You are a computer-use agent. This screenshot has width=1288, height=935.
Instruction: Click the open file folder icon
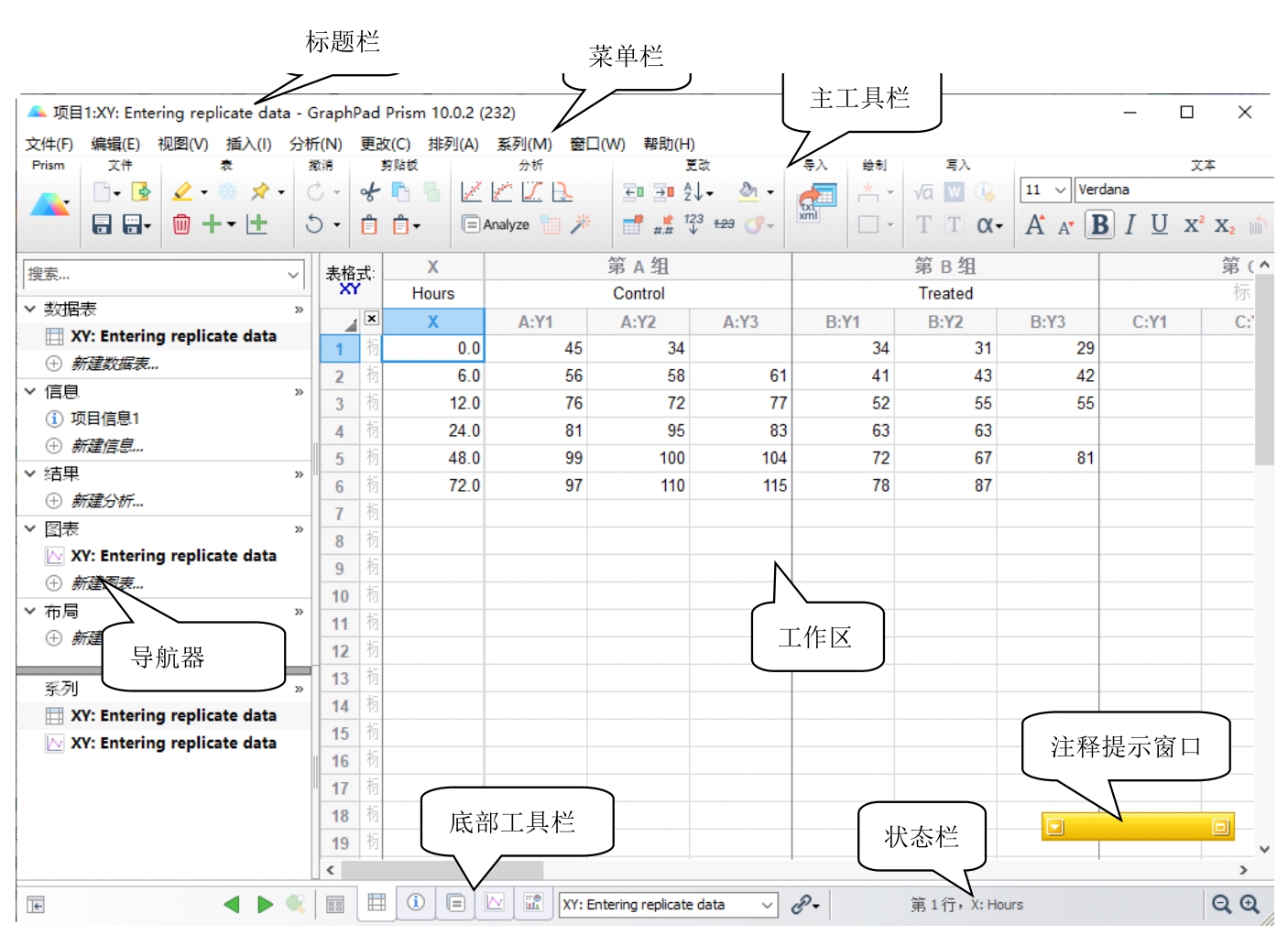[x=141, y=191]
